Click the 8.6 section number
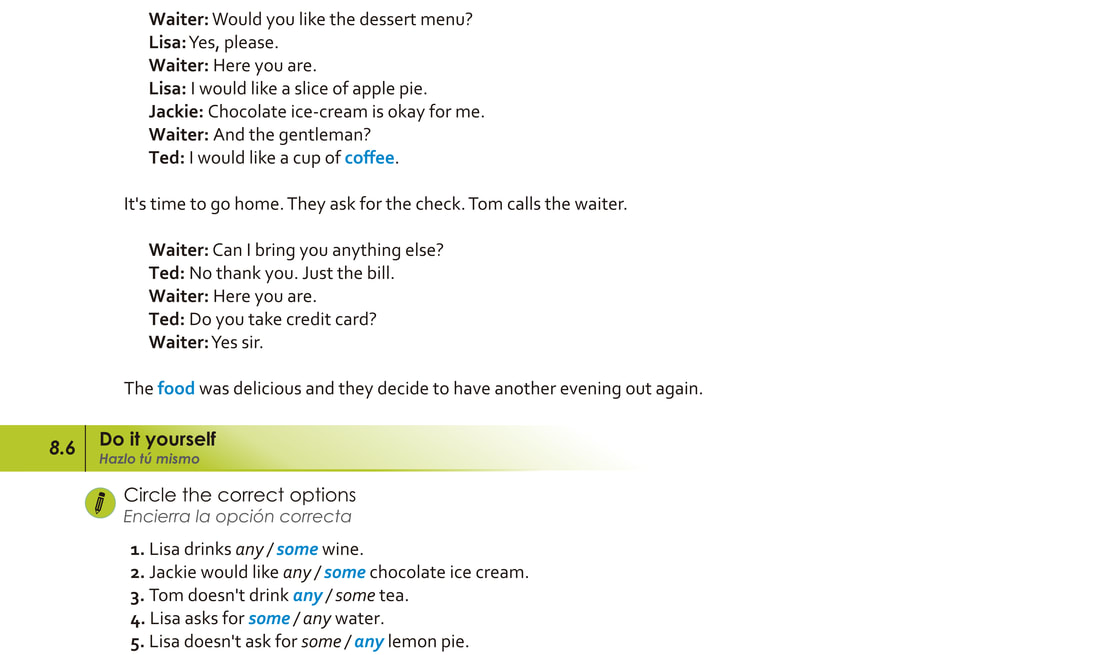 click(x=62, y=449)
